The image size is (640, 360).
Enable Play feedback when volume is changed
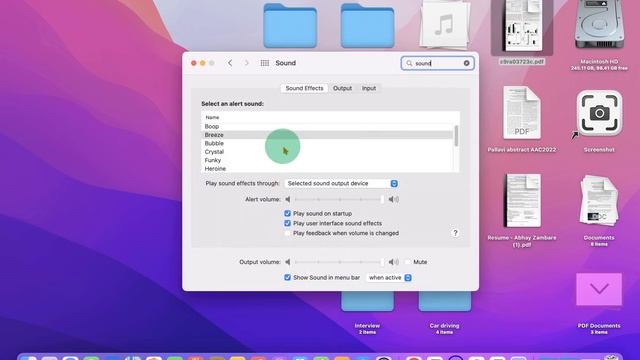[x=287, y=233]
